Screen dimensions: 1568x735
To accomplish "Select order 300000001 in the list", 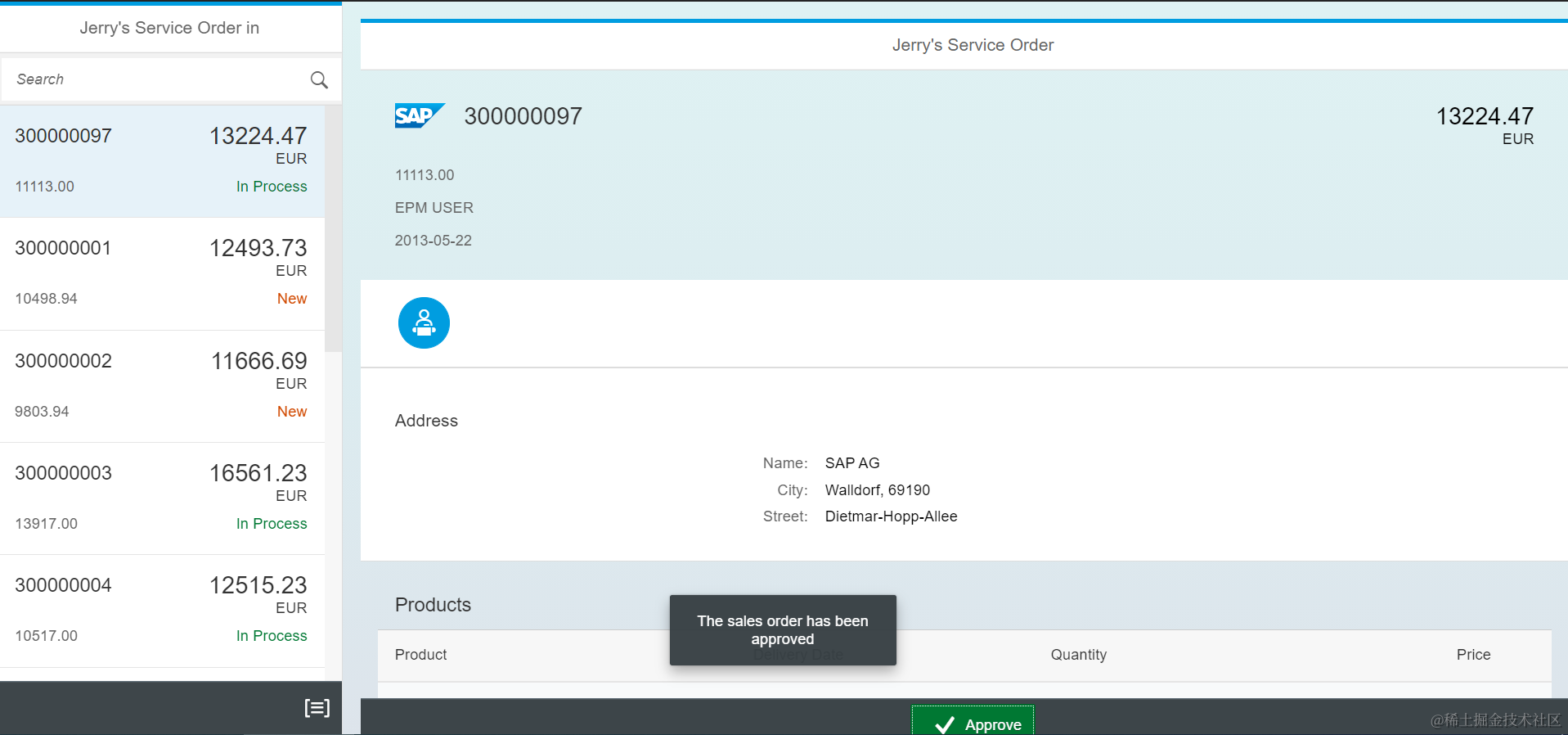I will pos(162,274).
